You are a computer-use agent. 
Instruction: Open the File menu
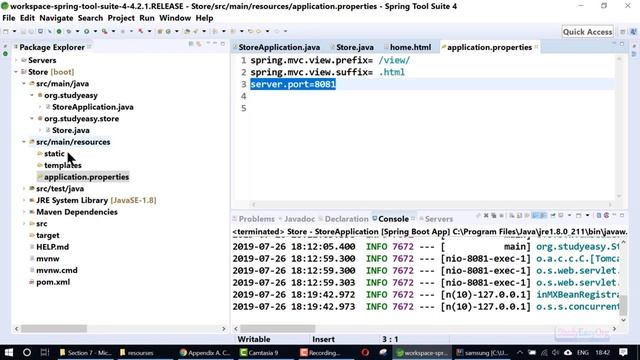9,18
